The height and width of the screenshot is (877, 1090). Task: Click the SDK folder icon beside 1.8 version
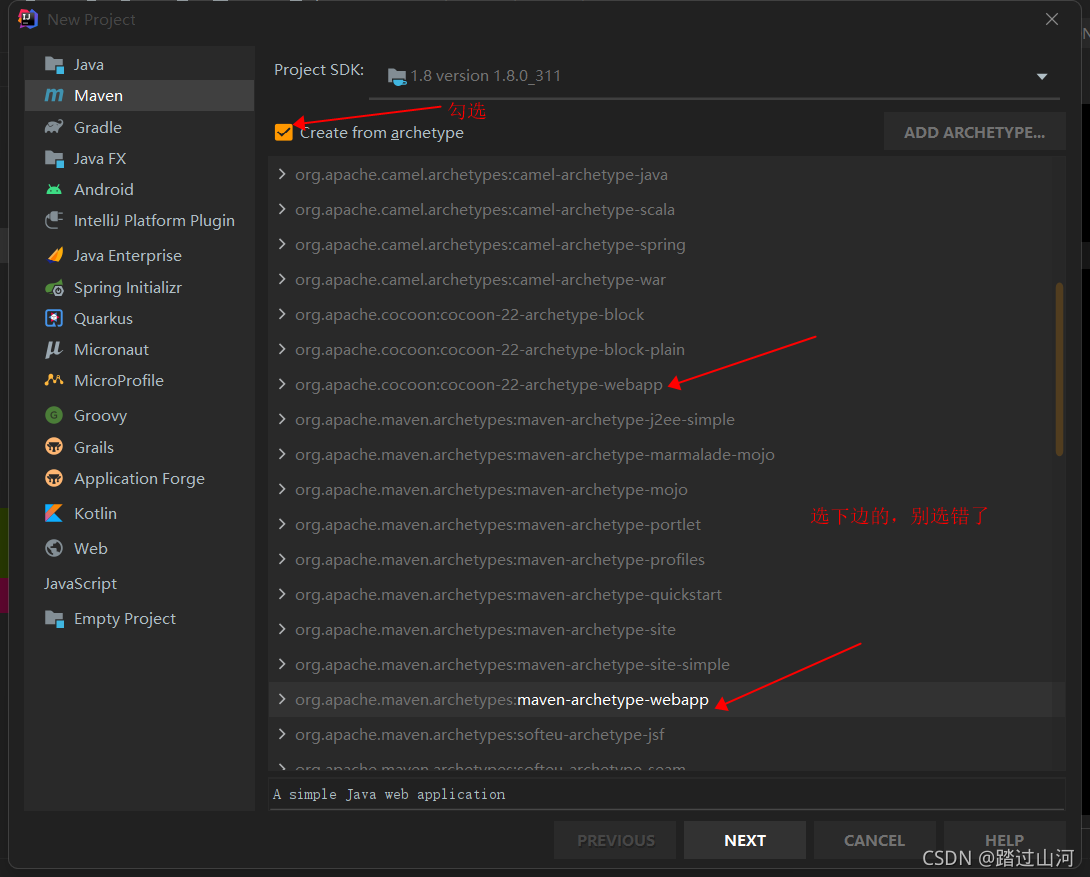[397, 76]
